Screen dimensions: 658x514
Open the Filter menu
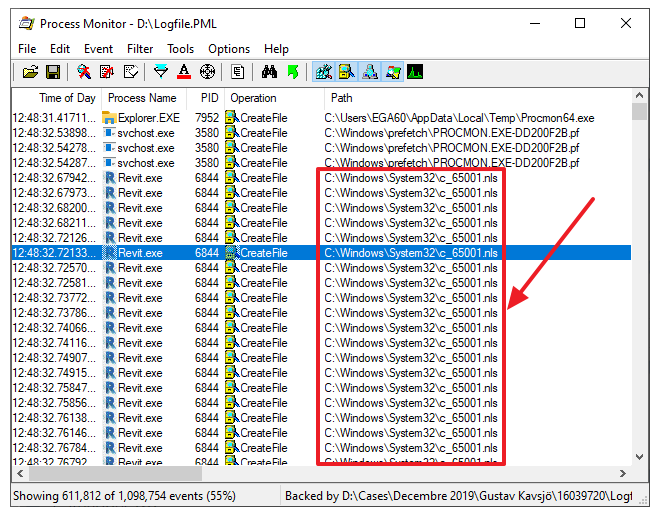click(140, 48)
